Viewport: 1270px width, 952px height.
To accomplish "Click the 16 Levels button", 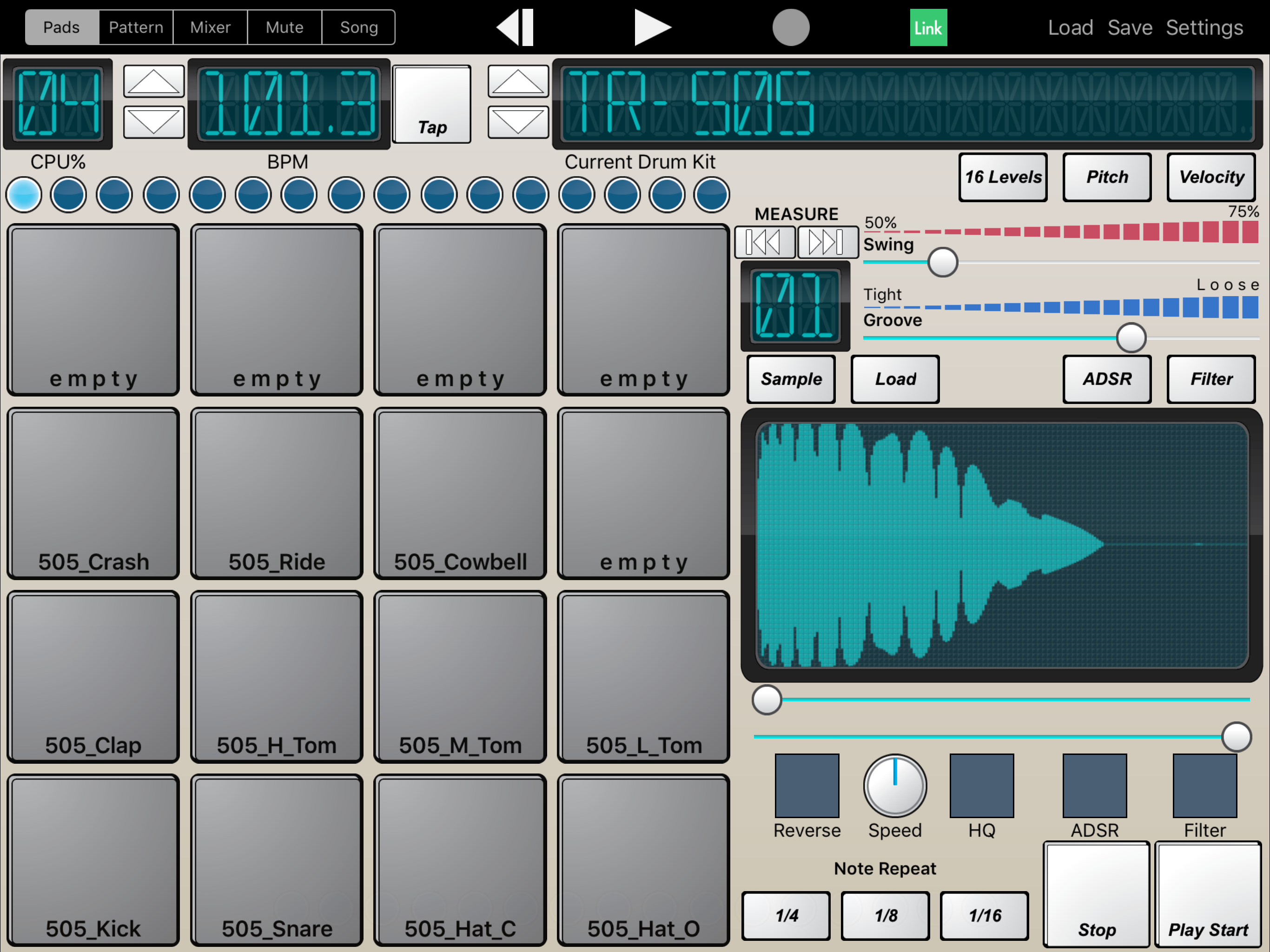I will click(1002, 177).
